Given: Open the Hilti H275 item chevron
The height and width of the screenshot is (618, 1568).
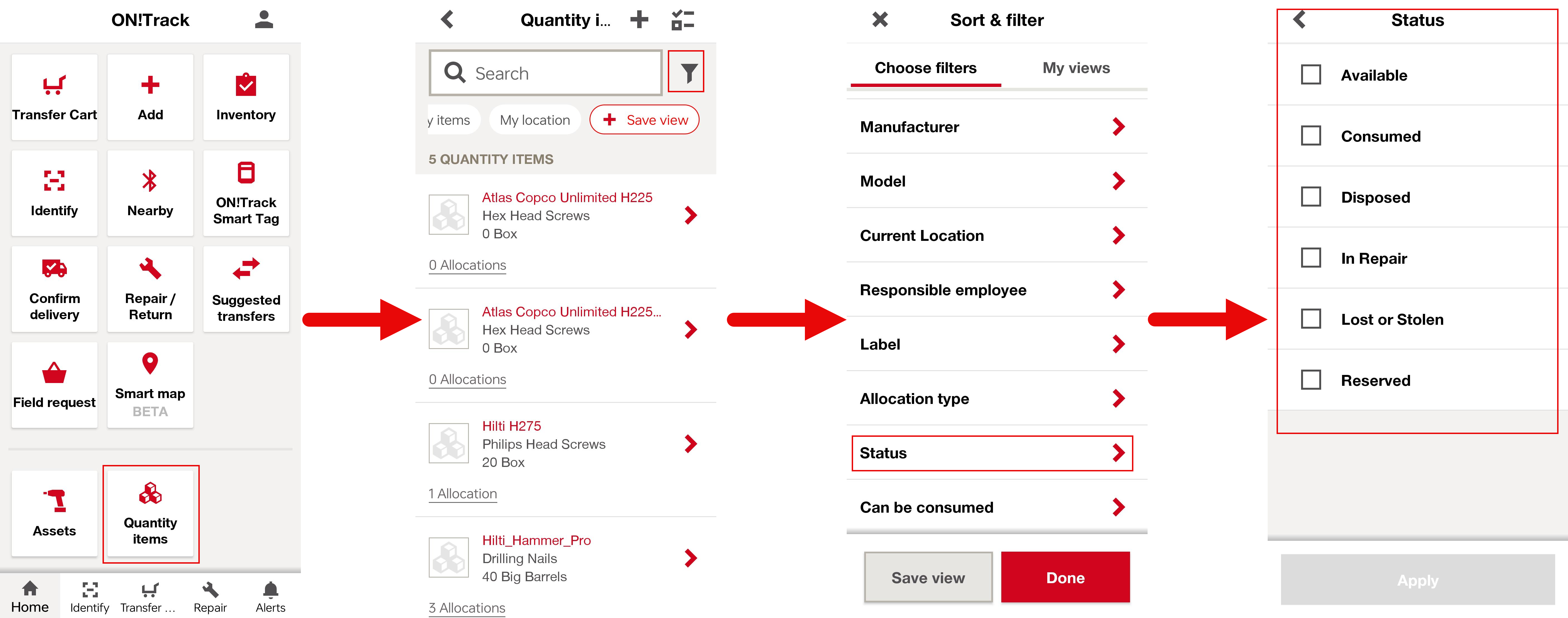Looking at the screenshot, I should 690,444.
